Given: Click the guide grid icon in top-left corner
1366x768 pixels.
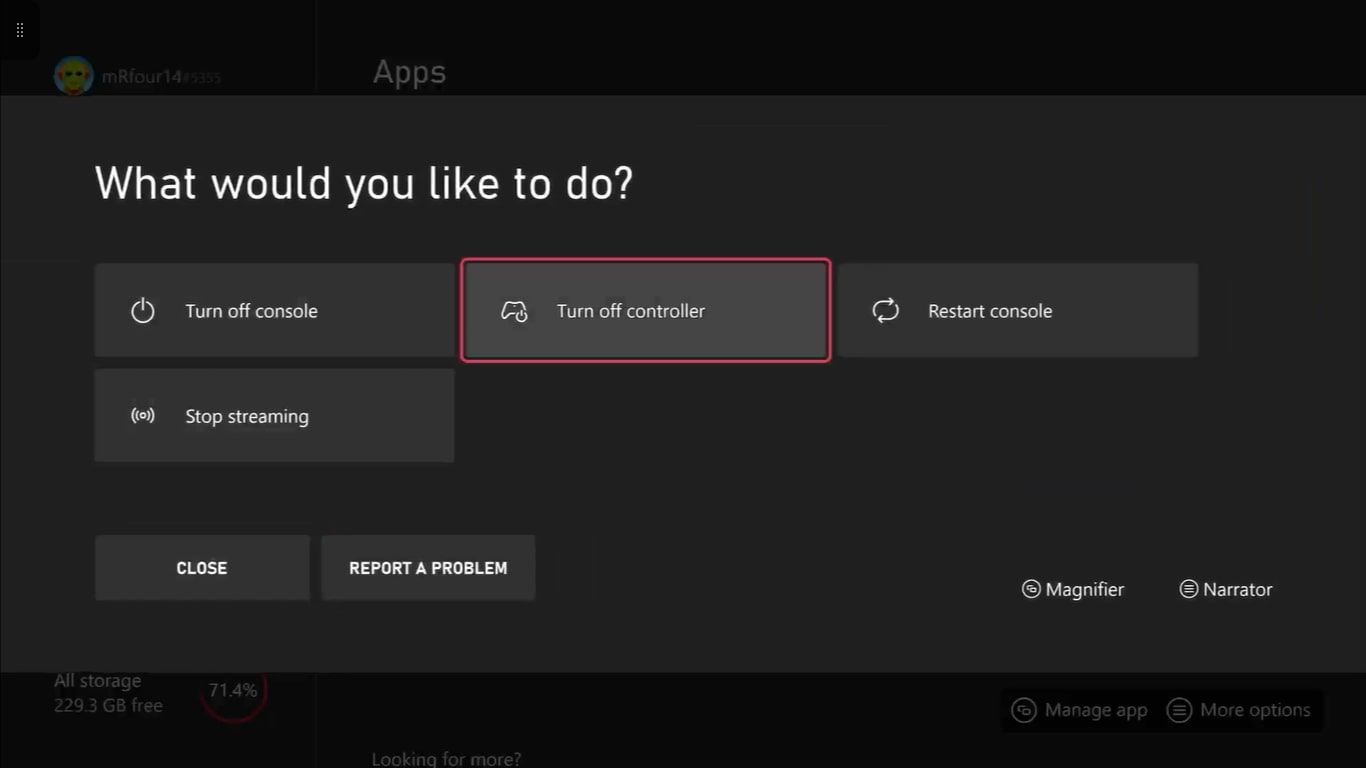Looking at the screenshot, I should coord(19,29).
